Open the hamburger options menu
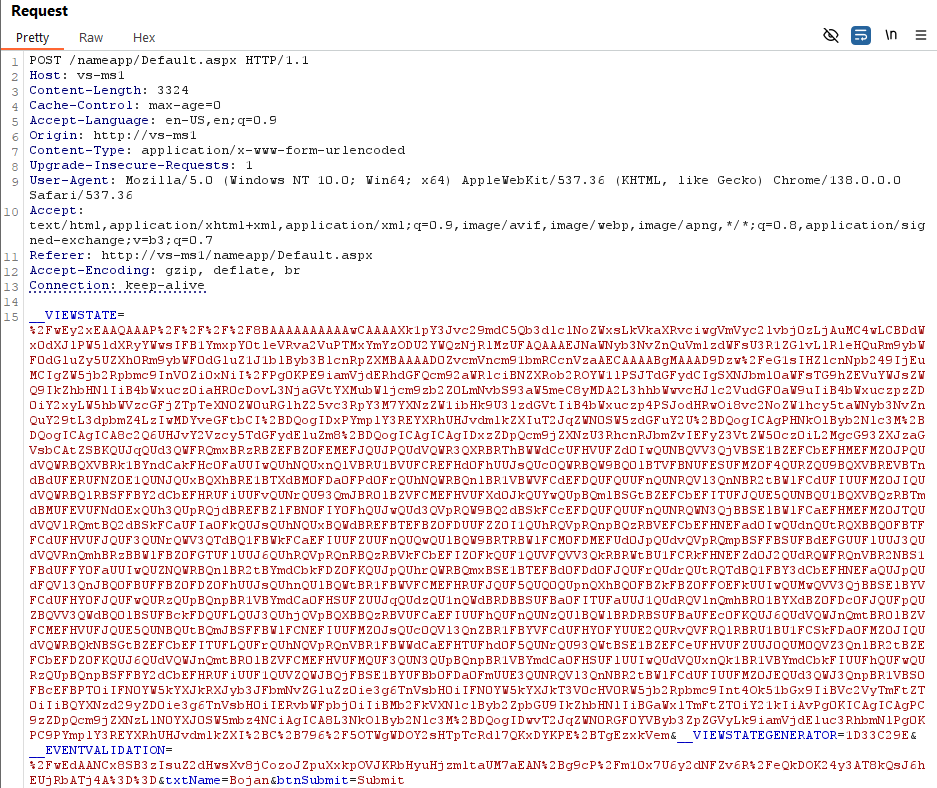 pyautogui.click(x=921, y=35)
